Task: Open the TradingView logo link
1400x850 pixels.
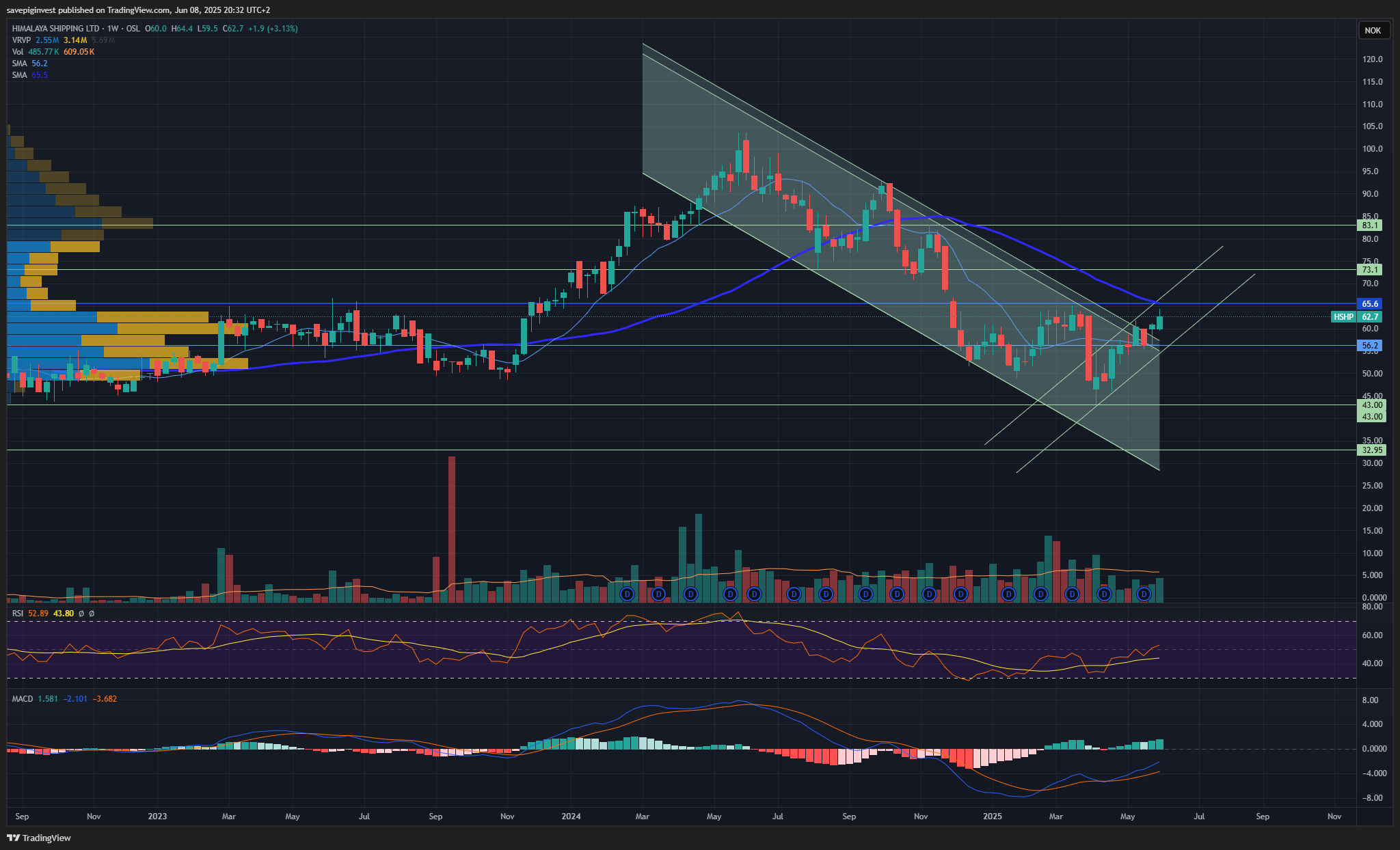Action: 39,838
